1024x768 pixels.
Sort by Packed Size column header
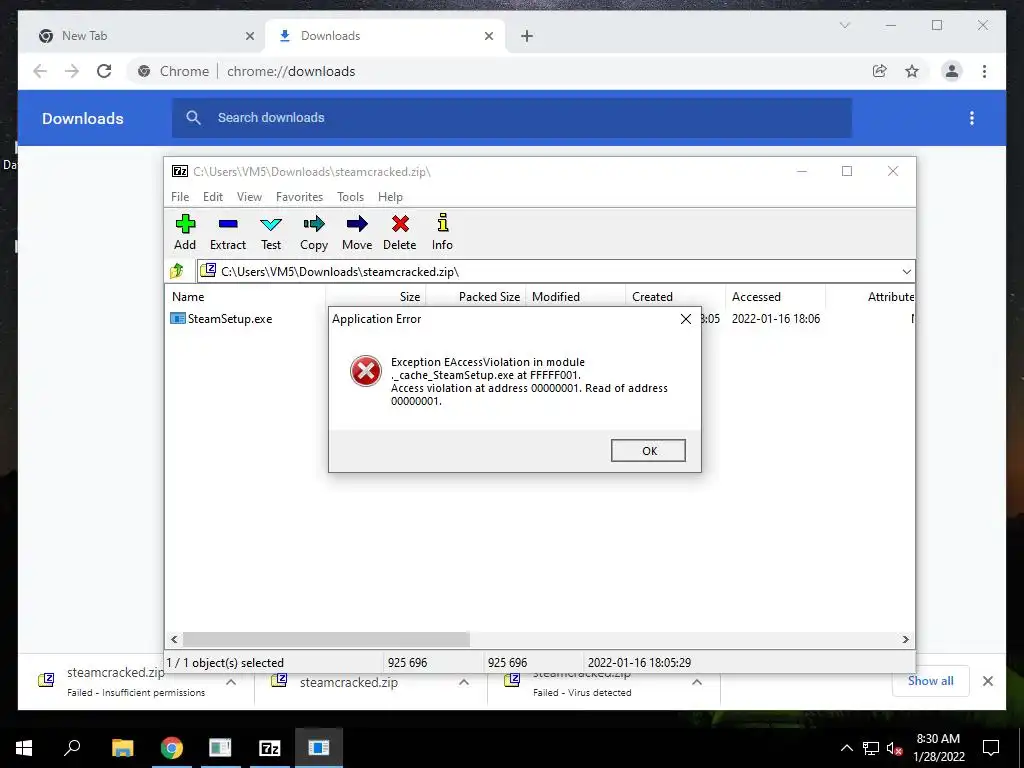tap(476, 296)
